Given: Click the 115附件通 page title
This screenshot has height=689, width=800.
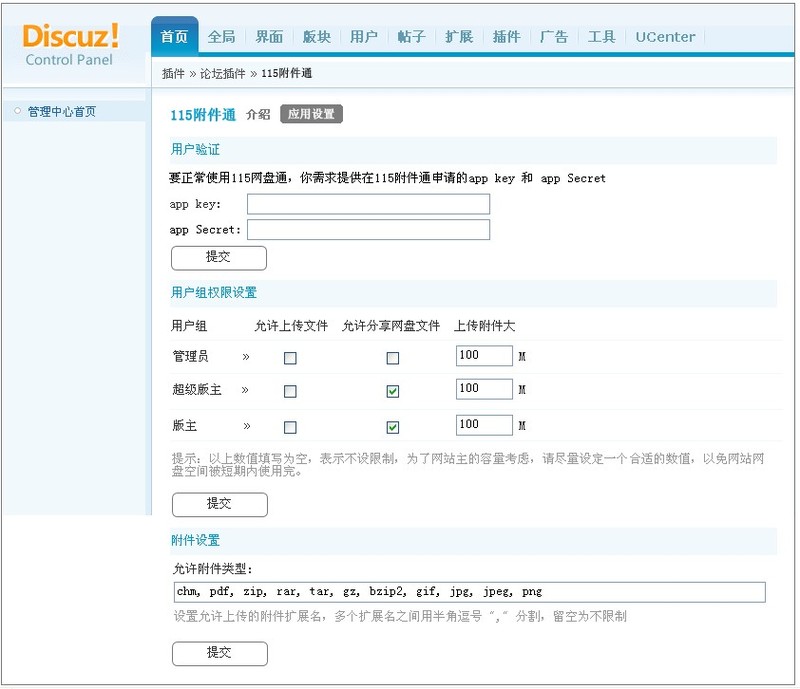Looking at the screenshot, I should [x=203, y=115].
